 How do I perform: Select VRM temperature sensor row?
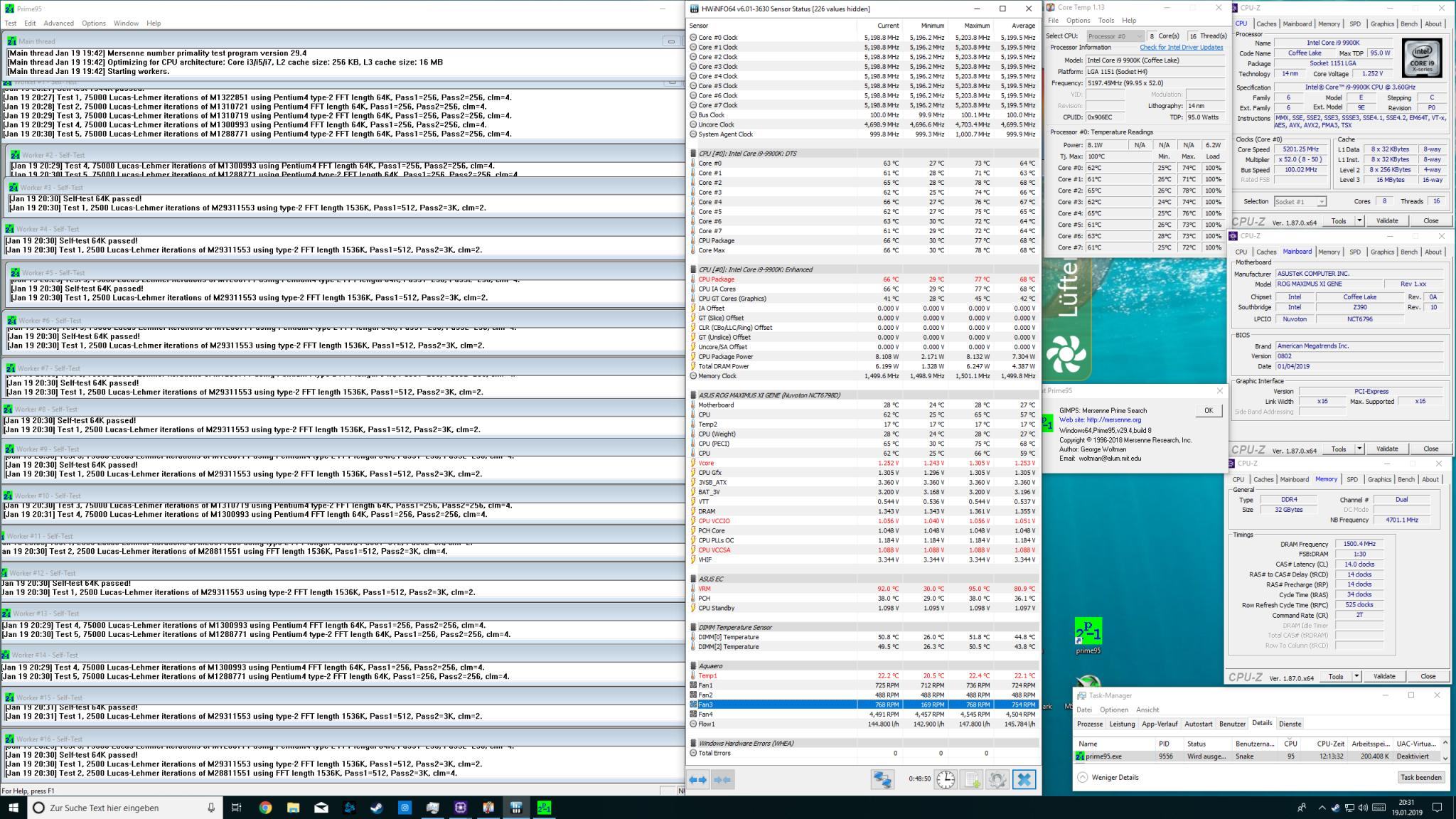tap(862, 589)
